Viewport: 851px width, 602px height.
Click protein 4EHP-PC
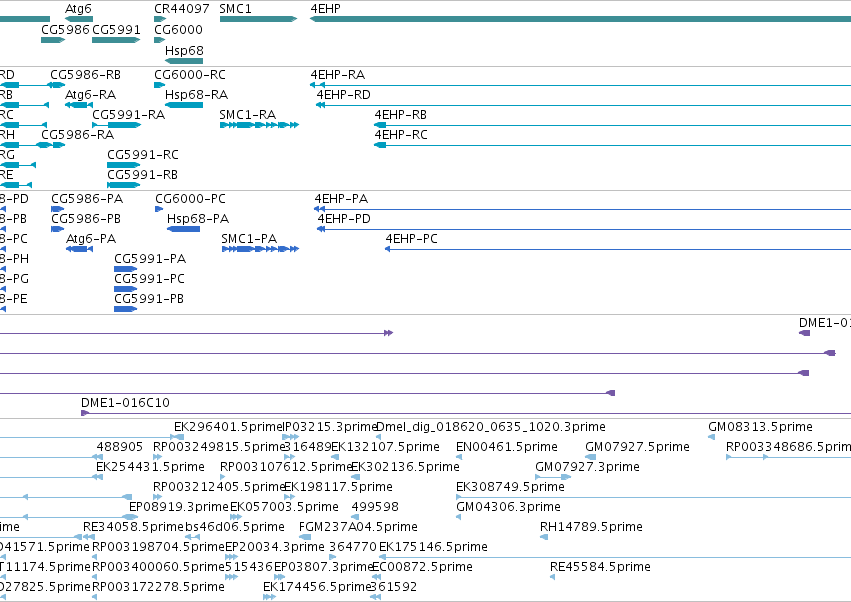pyautogui.click(x=411, y=239)
